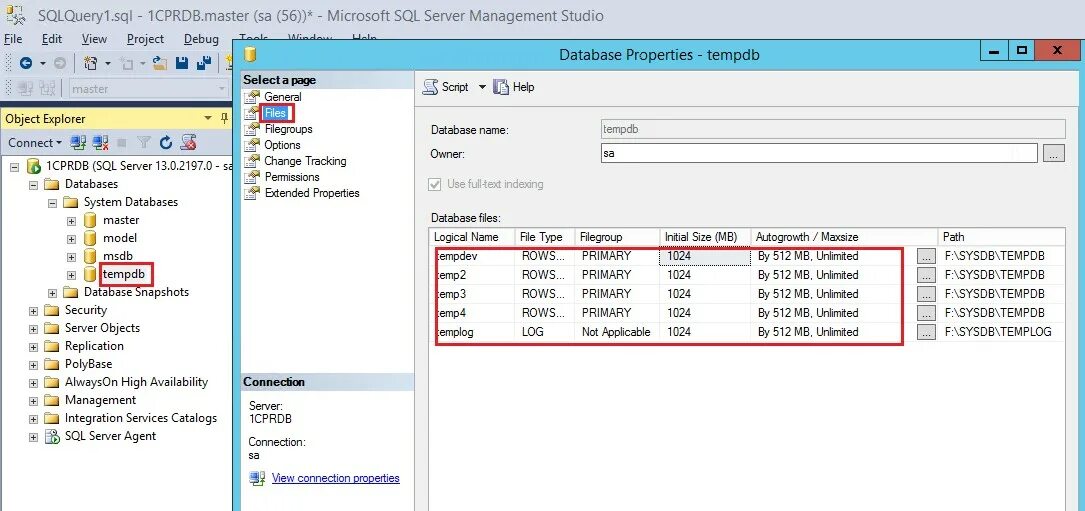Expand the Management folder
Screen dimensions: 1085x511
33,401
